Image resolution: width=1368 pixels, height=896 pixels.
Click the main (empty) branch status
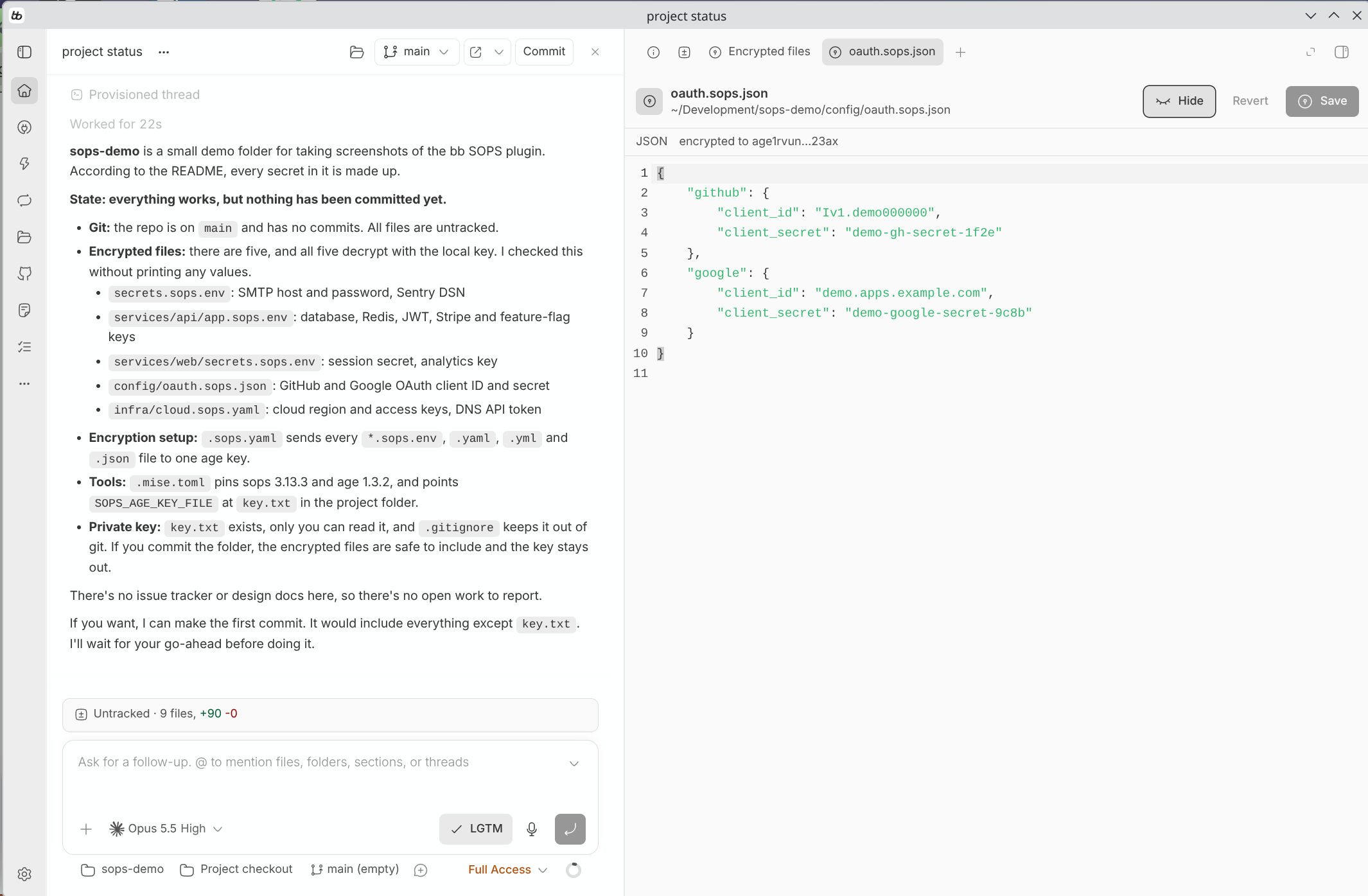355,870
